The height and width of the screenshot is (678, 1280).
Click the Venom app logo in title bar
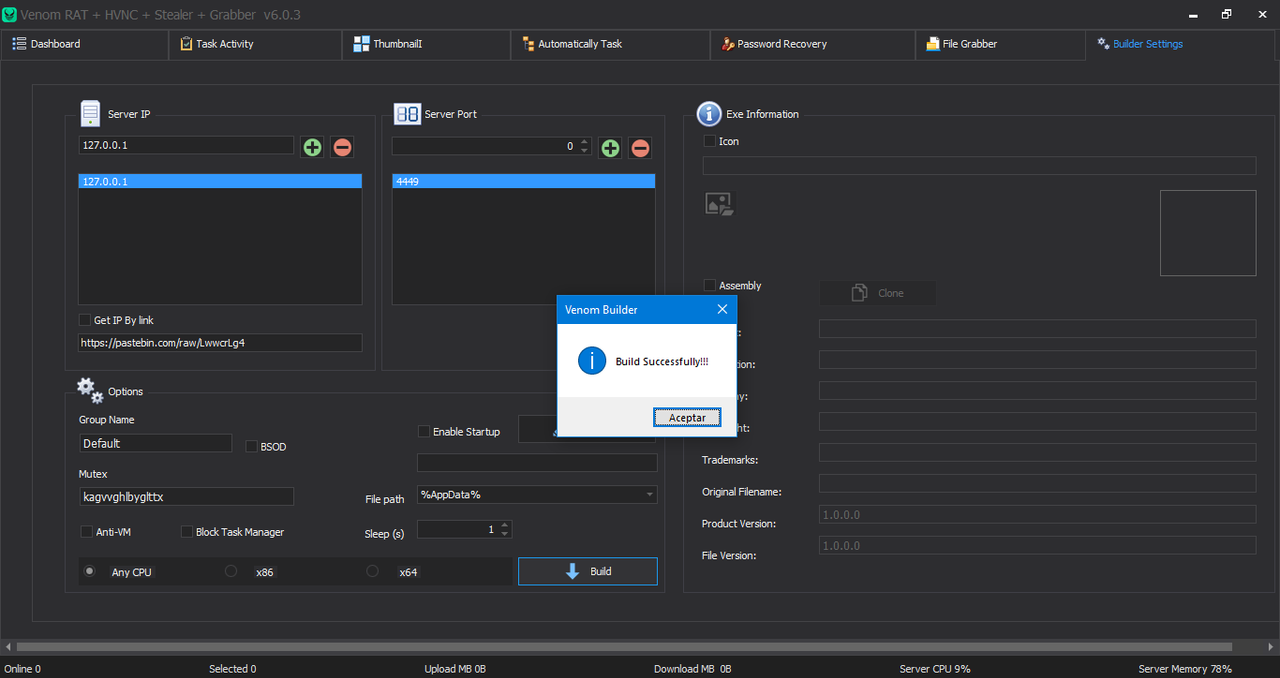[10, 15]
